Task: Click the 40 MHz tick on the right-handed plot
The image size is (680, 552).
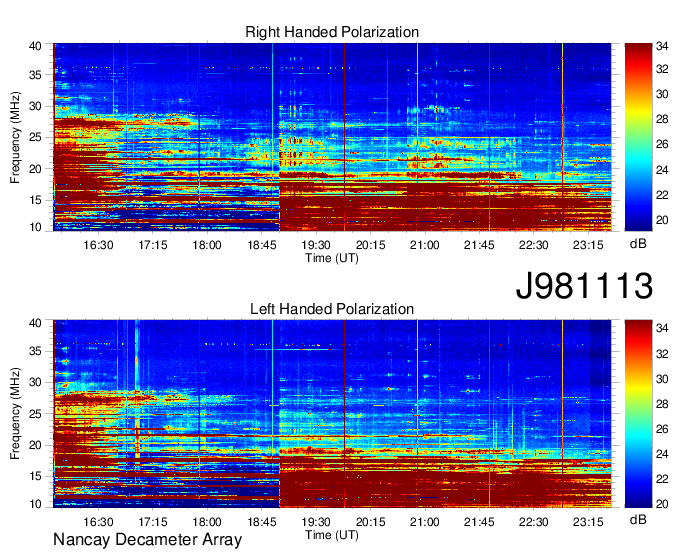Action: pos(35,46)
